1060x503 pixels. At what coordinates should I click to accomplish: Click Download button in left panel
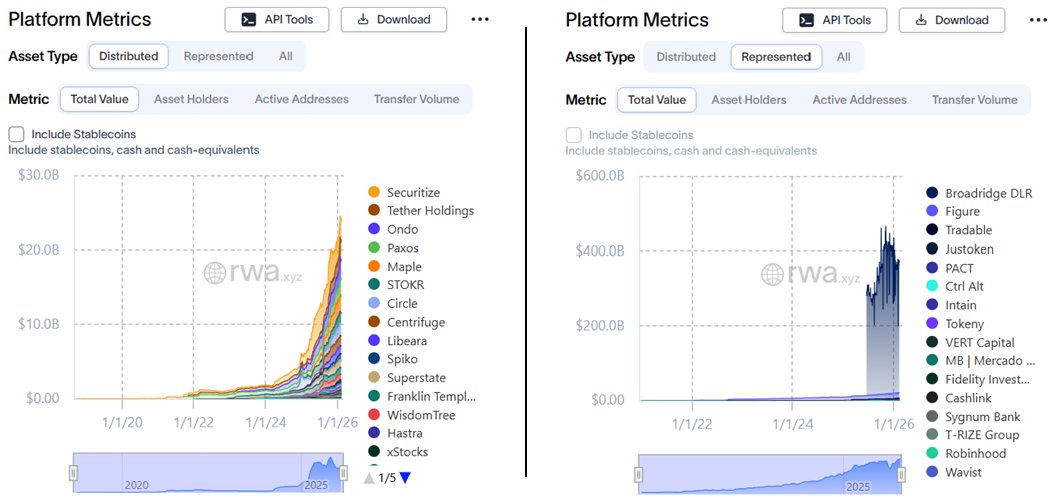coord(393,20)
